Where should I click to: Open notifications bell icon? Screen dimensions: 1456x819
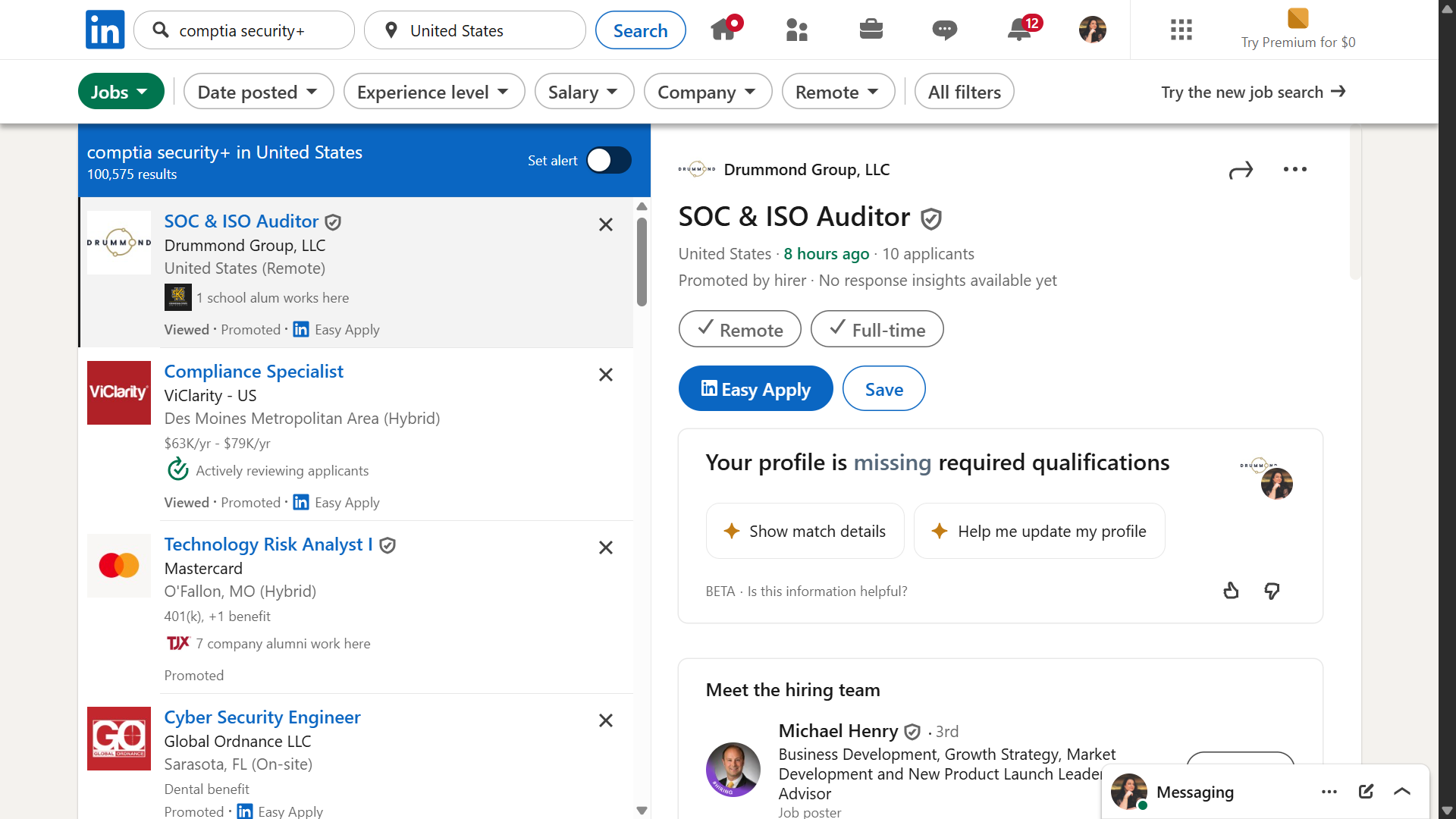(1019, 30)
